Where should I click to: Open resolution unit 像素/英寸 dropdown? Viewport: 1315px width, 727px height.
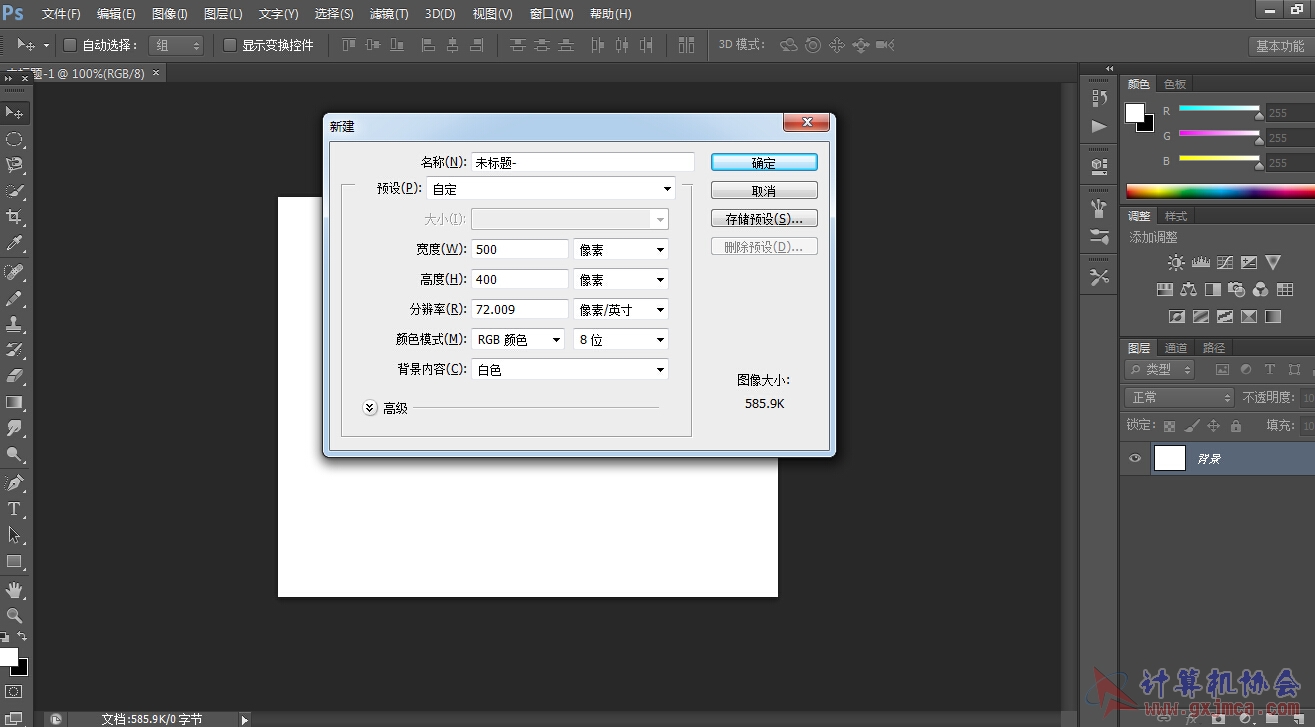coord(621,310)
